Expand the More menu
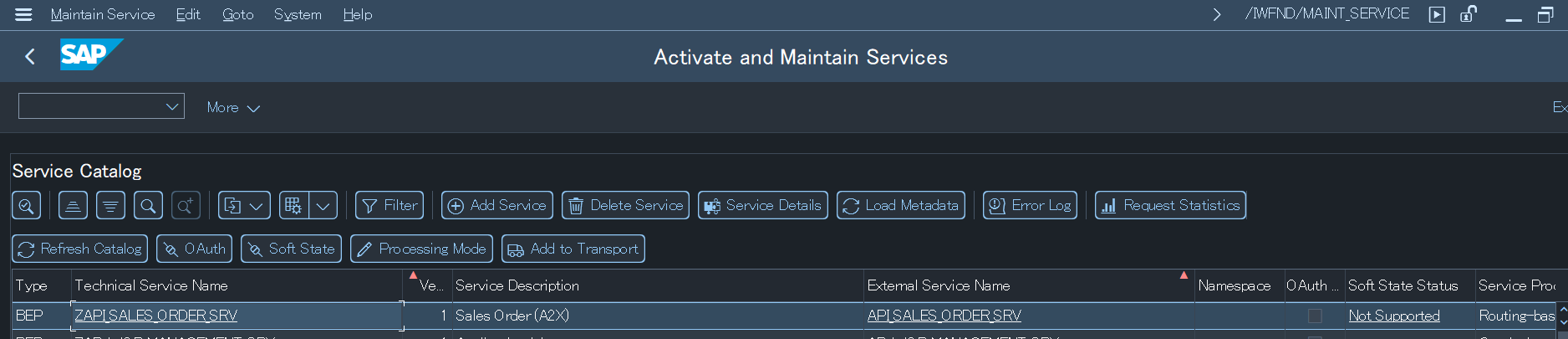 pos(233,107)
